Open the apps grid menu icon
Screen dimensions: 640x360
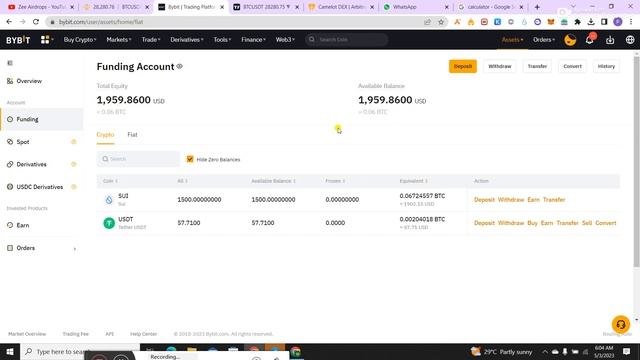[x=45, y=40]
